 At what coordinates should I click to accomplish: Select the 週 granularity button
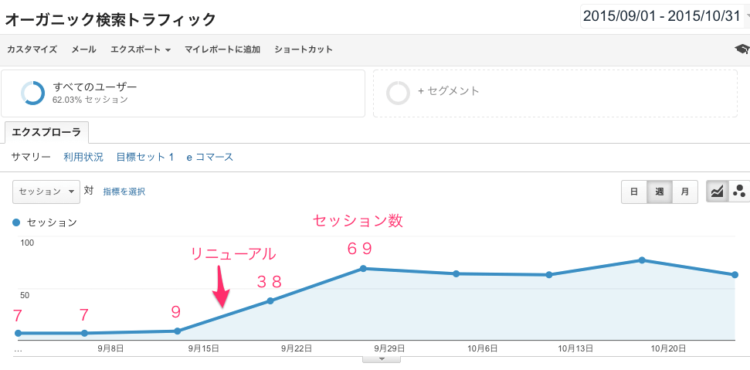pyautogui.click(x=660, y=192)
